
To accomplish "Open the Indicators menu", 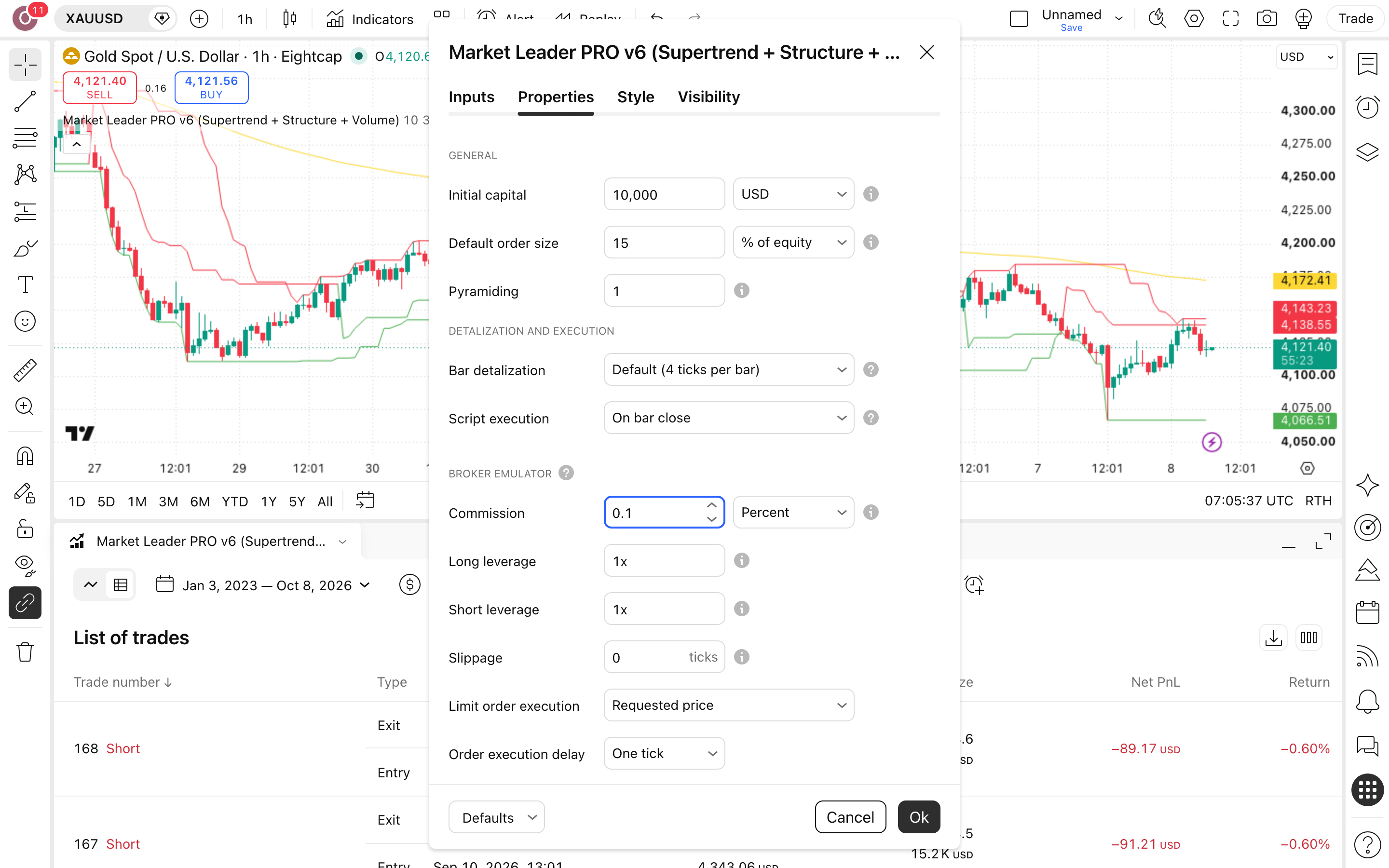I will click(x=369, y=19).
